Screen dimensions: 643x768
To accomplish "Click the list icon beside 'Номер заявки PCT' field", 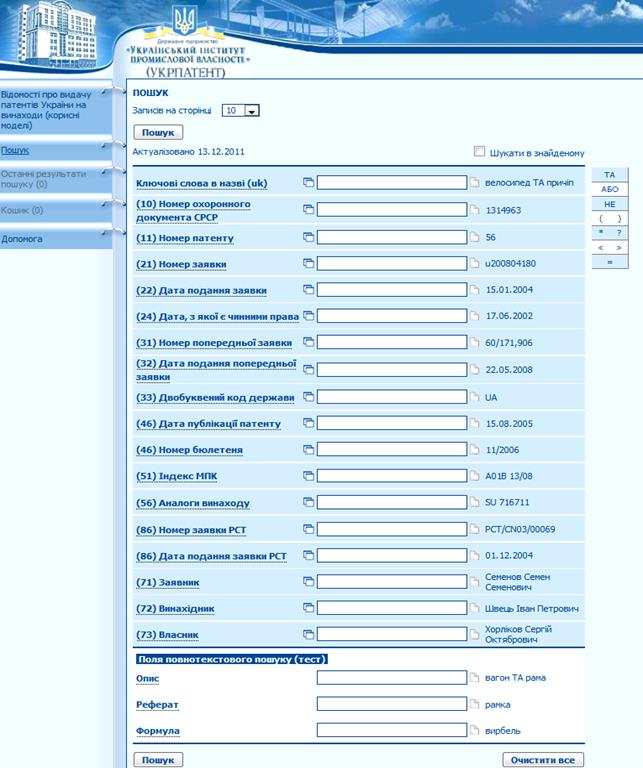I will click(309, 529).
